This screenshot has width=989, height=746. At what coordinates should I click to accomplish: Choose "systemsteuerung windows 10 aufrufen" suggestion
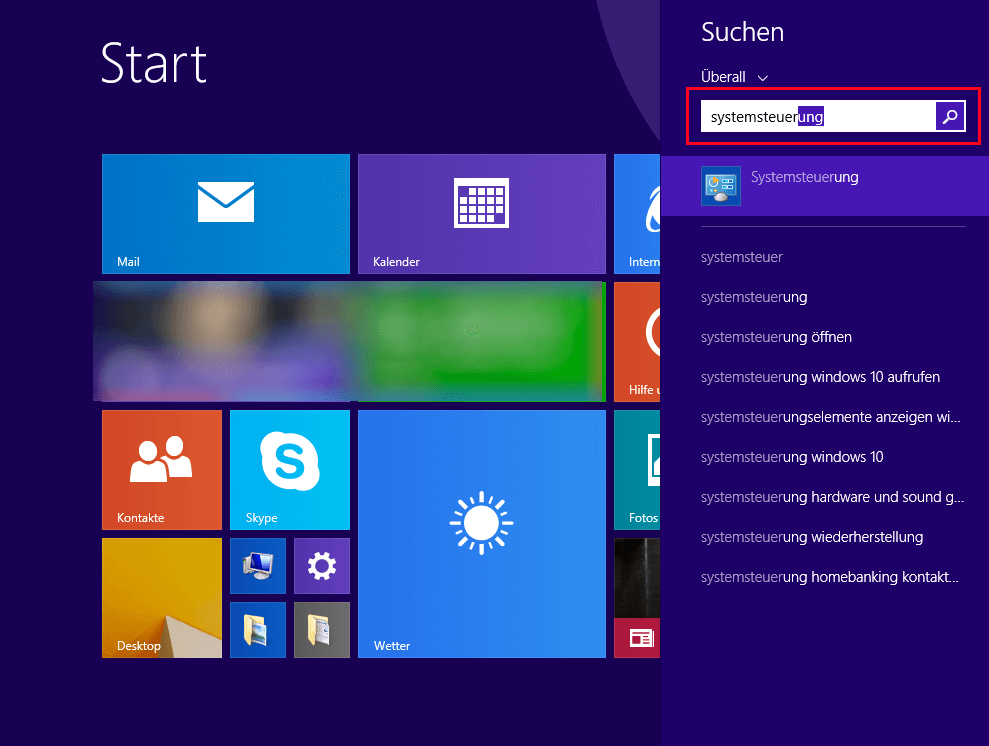[821, 377]
